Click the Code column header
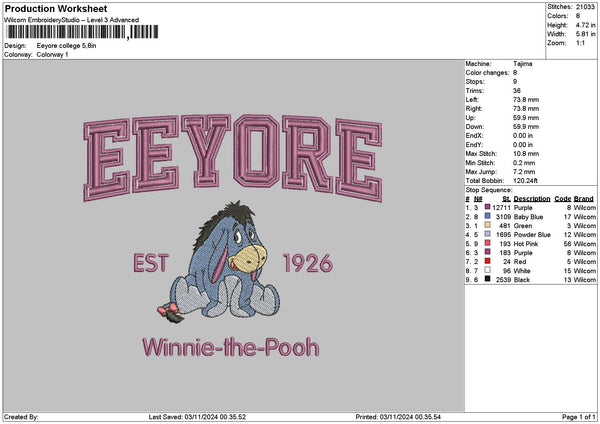Screen dimensions: 600x424 (562, 199)
